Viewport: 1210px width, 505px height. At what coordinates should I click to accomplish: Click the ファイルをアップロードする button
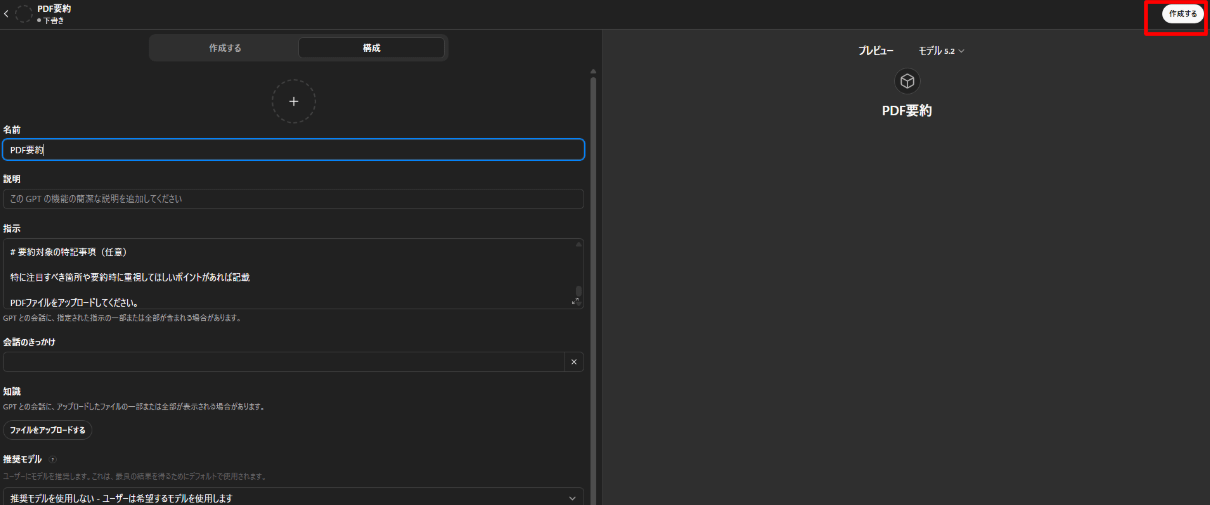click(x=47, y=430)
